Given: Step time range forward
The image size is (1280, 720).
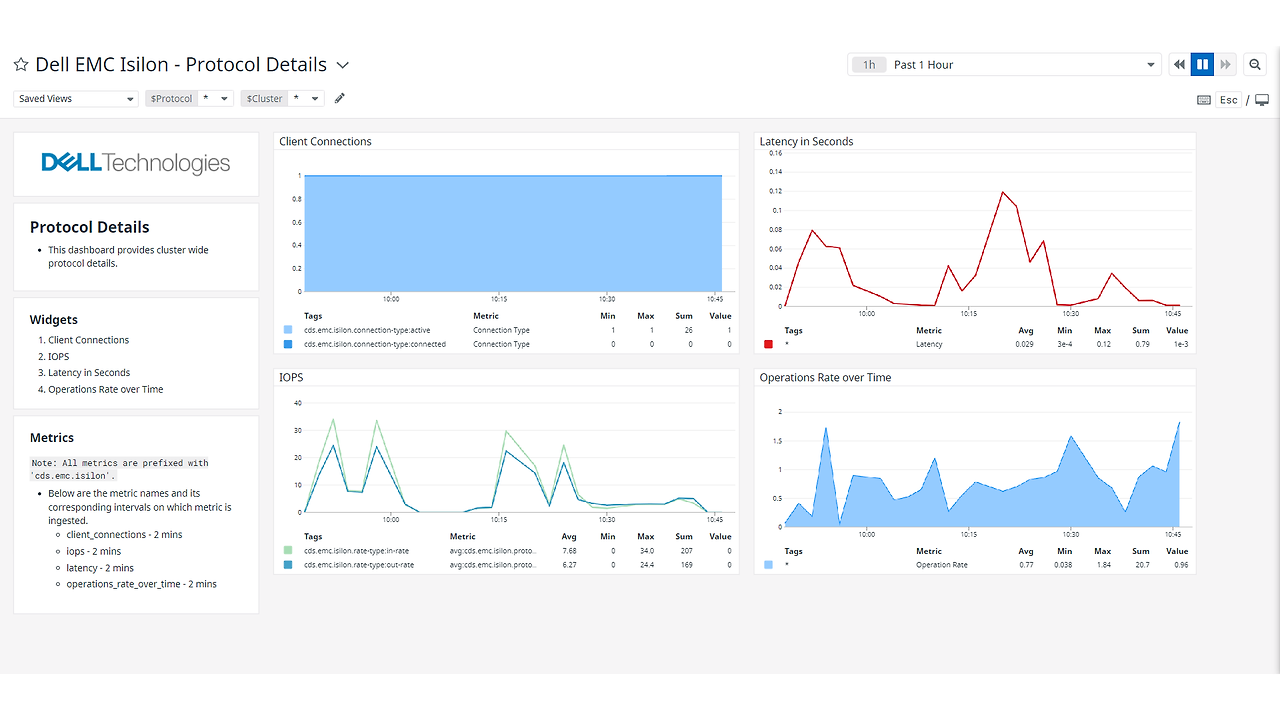Looking at the screenshot, I should 1225,65.
